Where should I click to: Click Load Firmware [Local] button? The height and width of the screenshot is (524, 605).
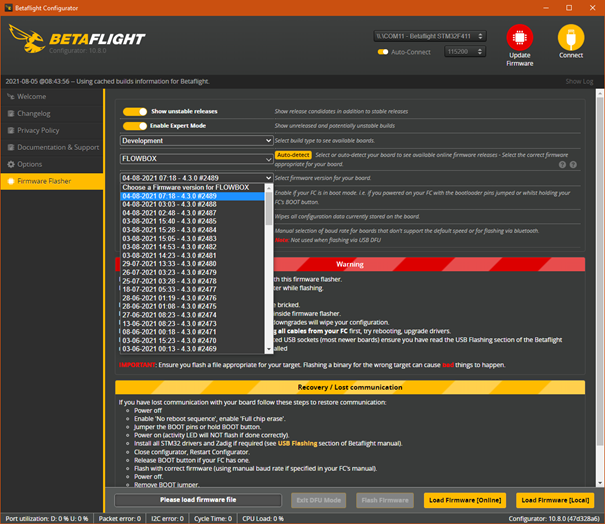click(555, 500)
